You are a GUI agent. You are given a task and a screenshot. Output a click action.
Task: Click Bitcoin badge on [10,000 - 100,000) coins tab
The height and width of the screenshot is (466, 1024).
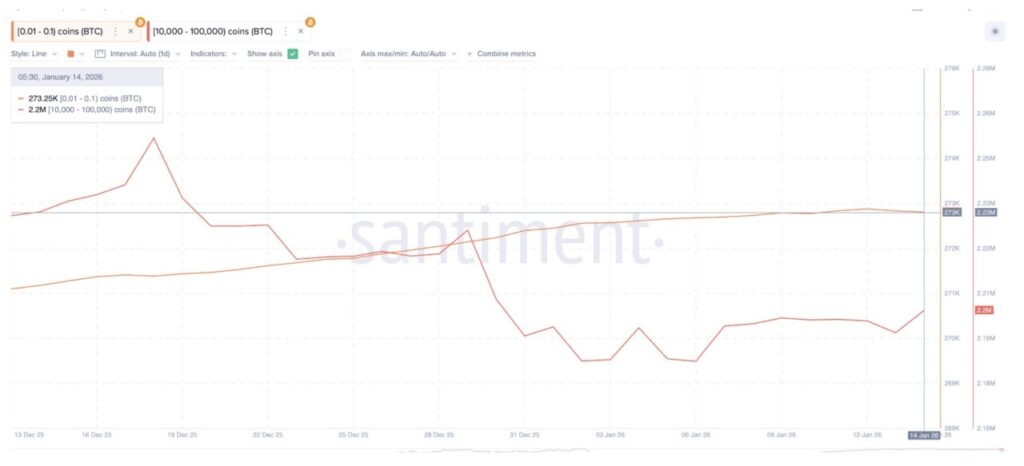(x=310, y=21)
